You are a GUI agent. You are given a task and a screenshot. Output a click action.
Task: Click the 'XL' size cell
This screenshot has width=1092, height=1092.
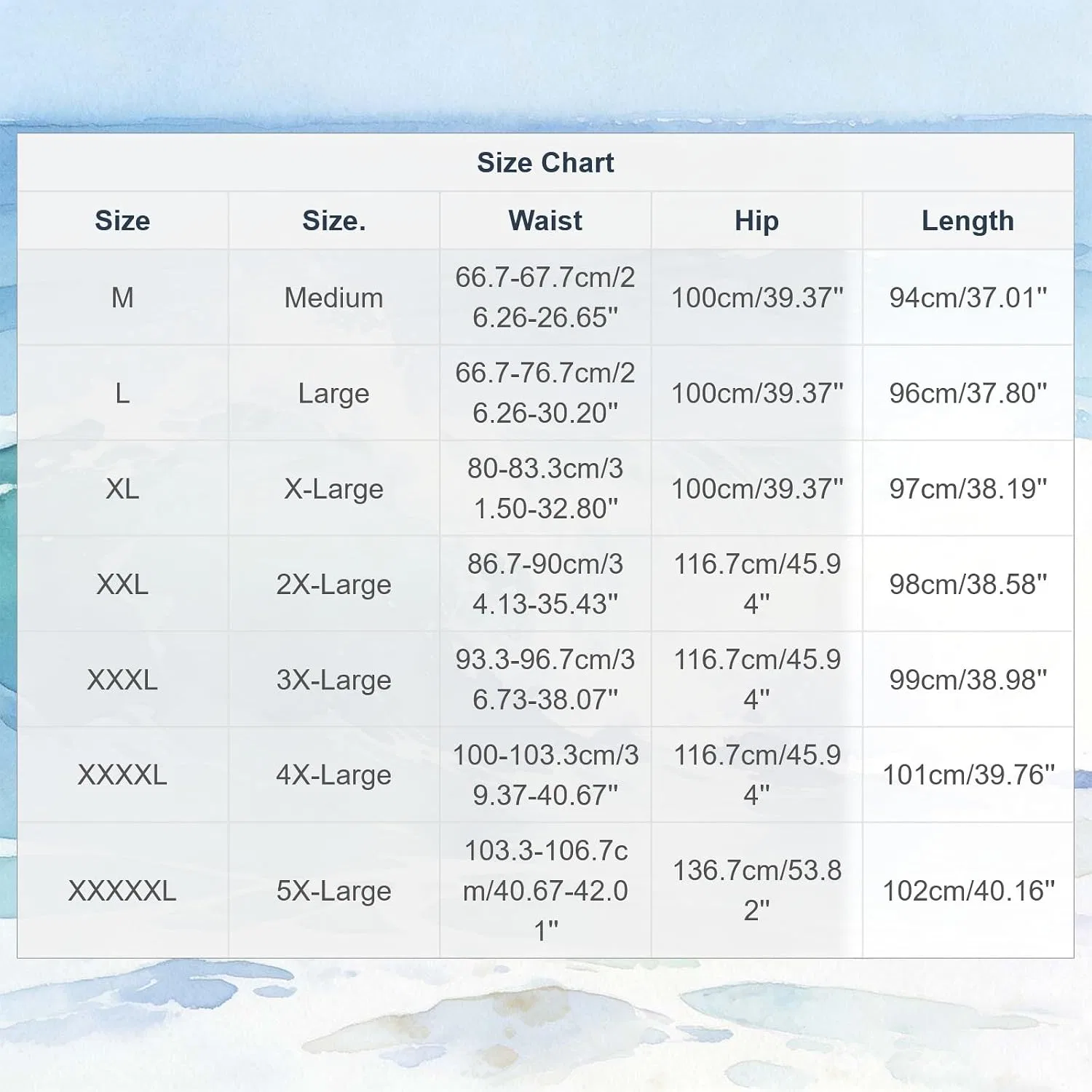[122, 488]
